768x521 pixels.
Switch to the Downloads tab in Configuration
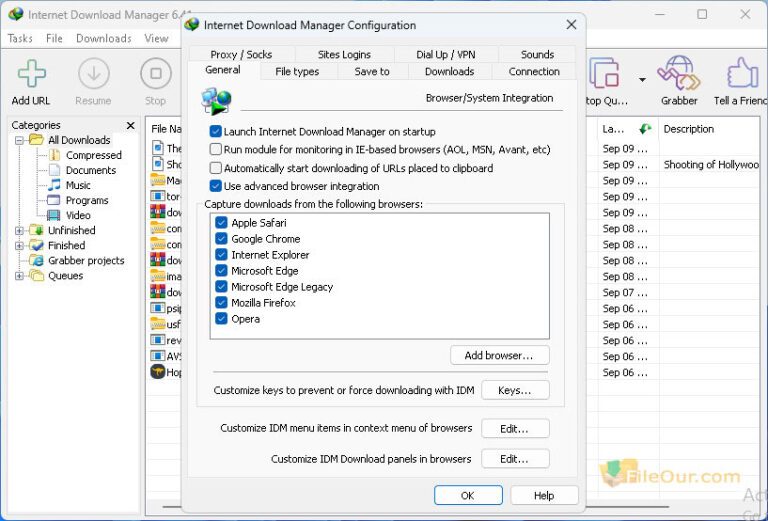[449, 71]
